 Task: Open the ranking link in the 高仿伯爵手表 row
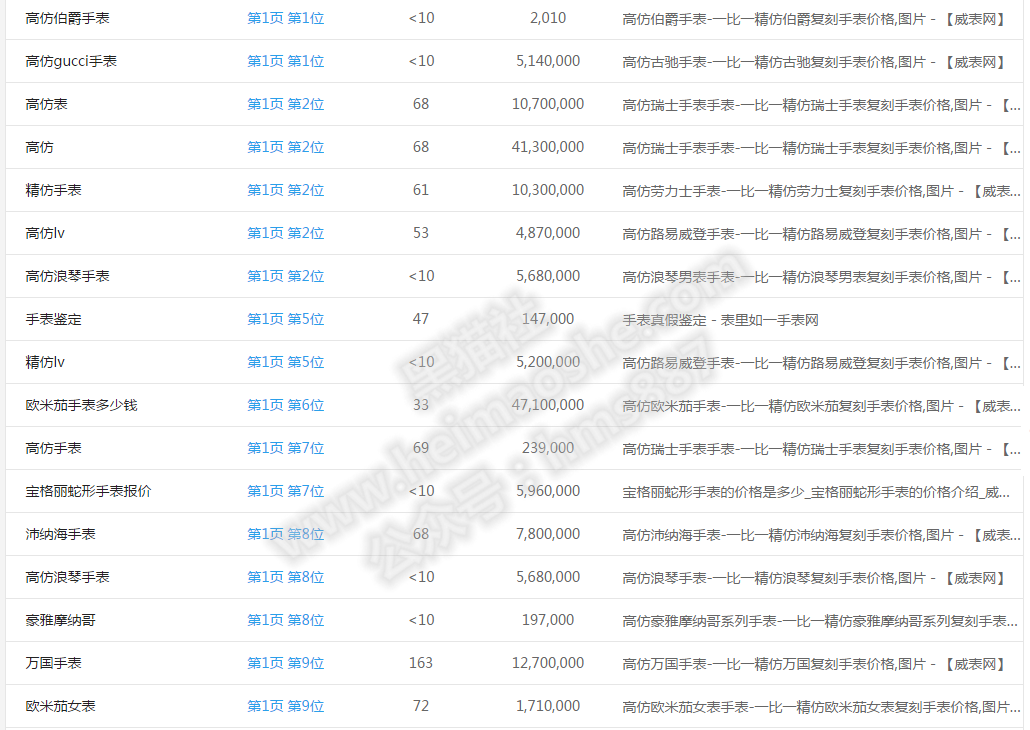point(286,18)
